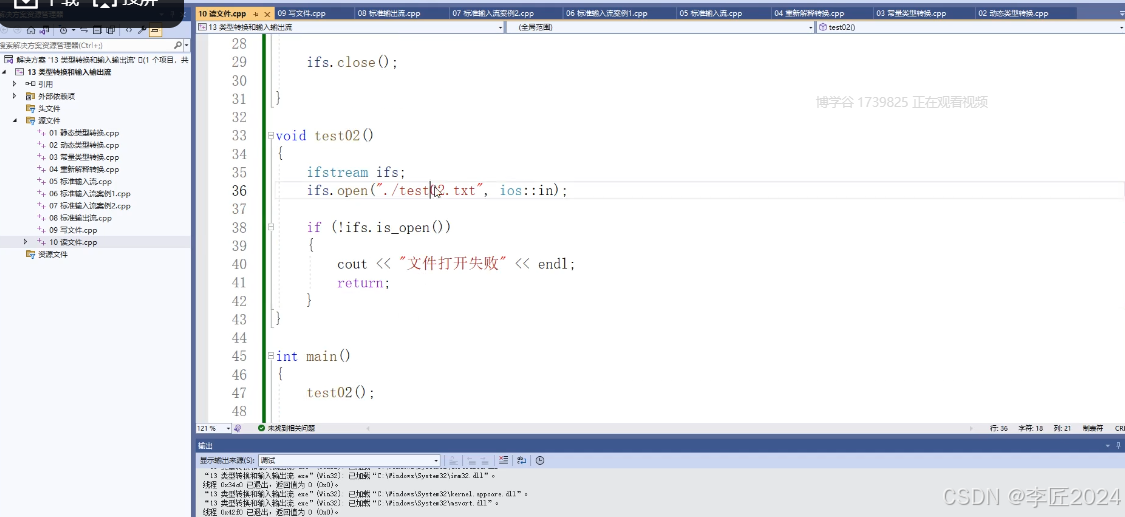Switch to the 04 重新解释转换.cpp tab
The image size is (1125, 517).
coord(809,13)
